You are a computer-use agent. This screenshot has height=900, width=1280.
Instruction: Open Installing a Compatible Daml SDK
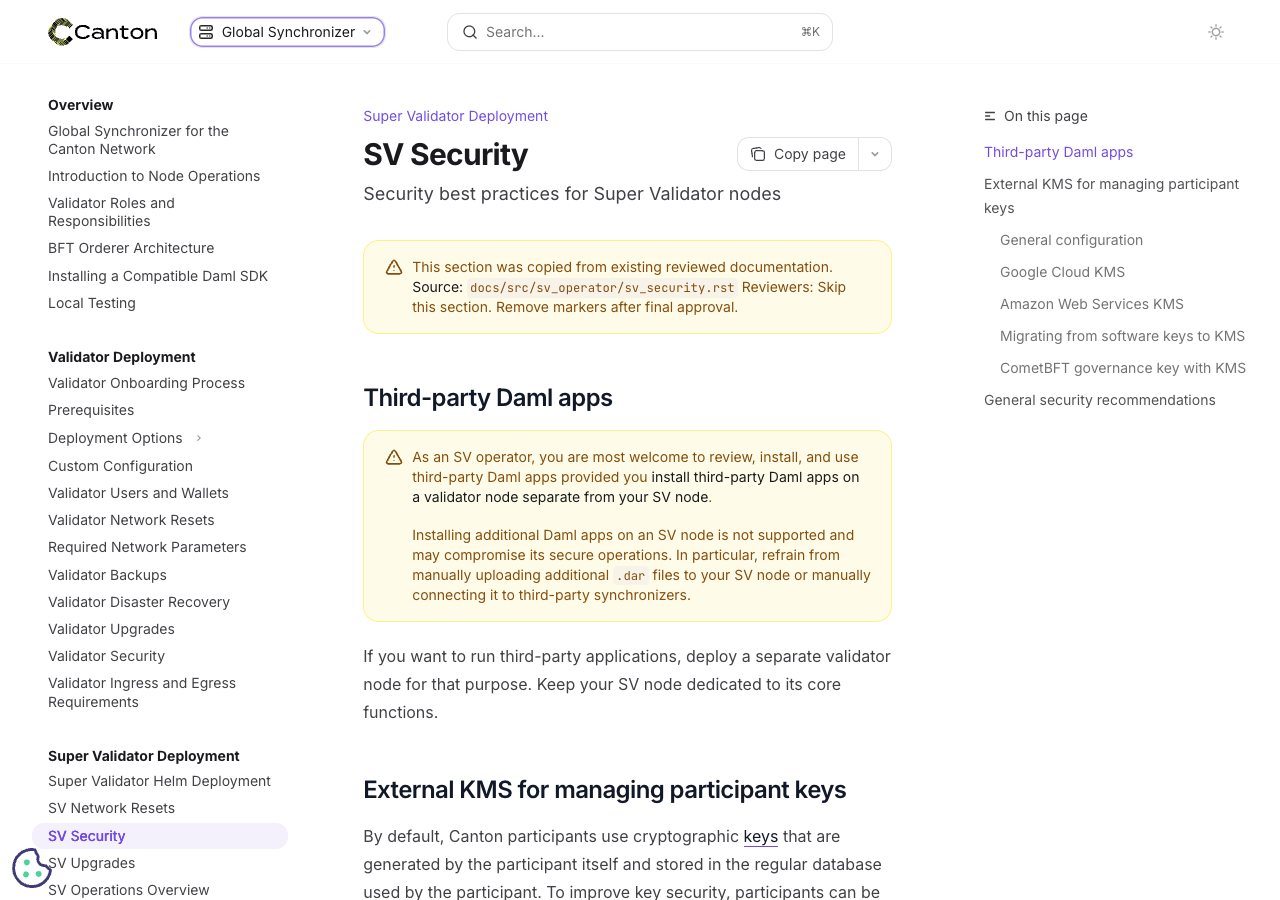click(158, 276)
